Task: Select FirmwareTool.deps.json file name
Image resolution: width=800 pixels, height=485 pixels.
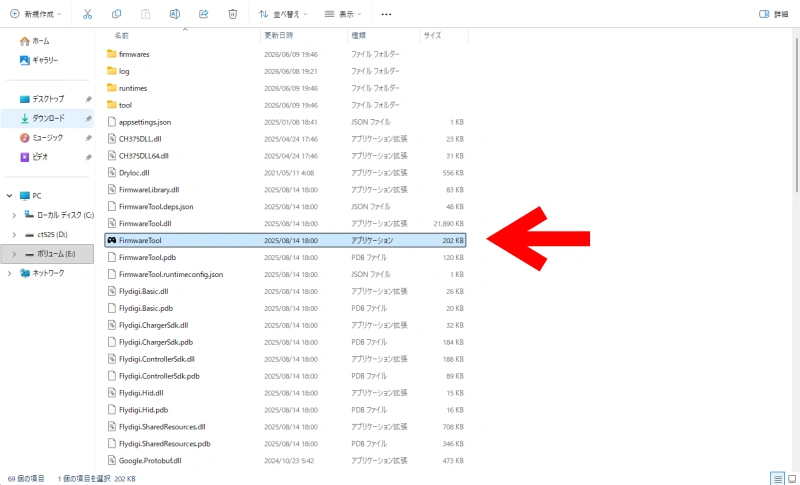Action: 156,207
